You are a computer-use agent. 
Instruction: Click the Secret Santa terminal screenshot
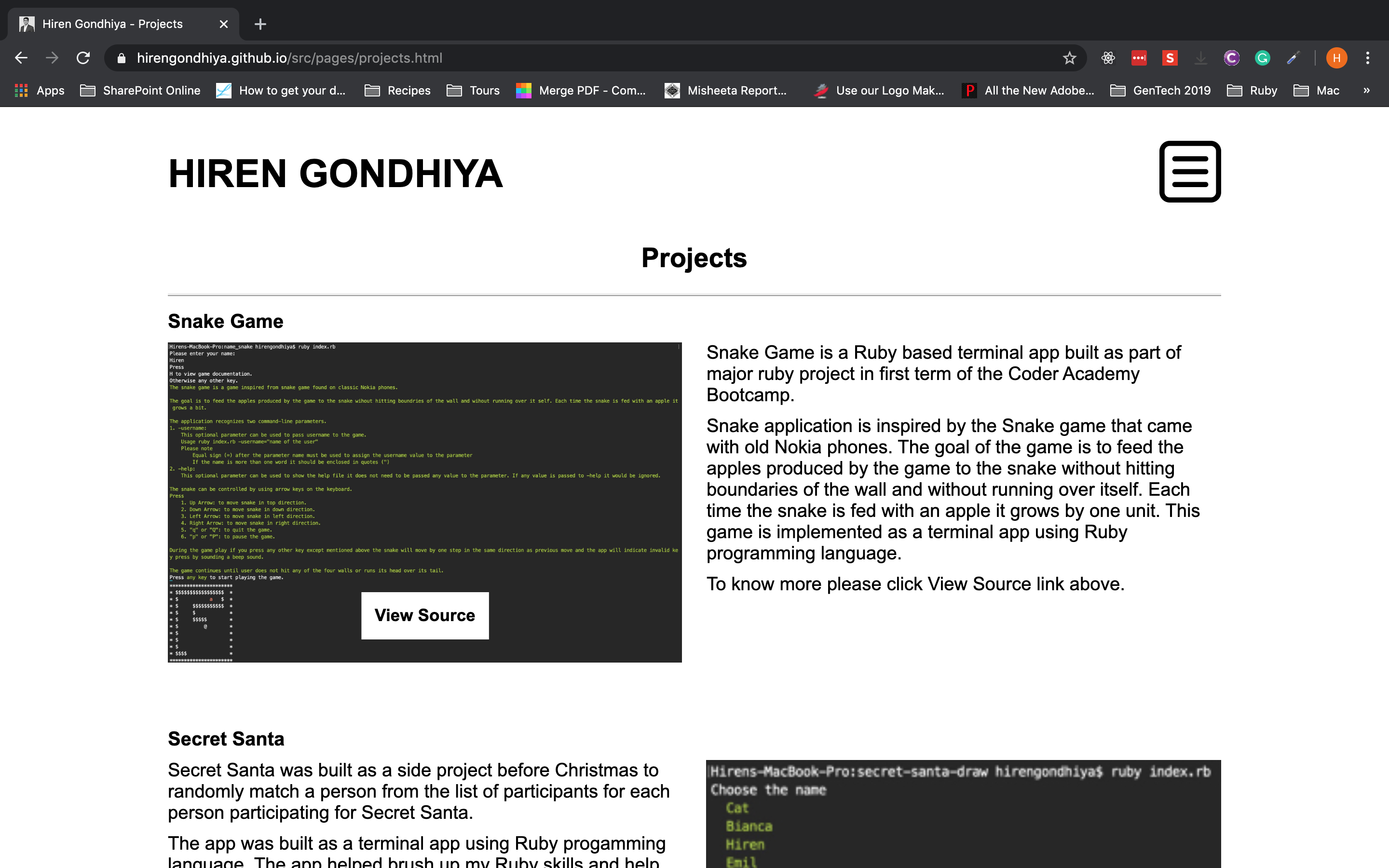(963, 814)
